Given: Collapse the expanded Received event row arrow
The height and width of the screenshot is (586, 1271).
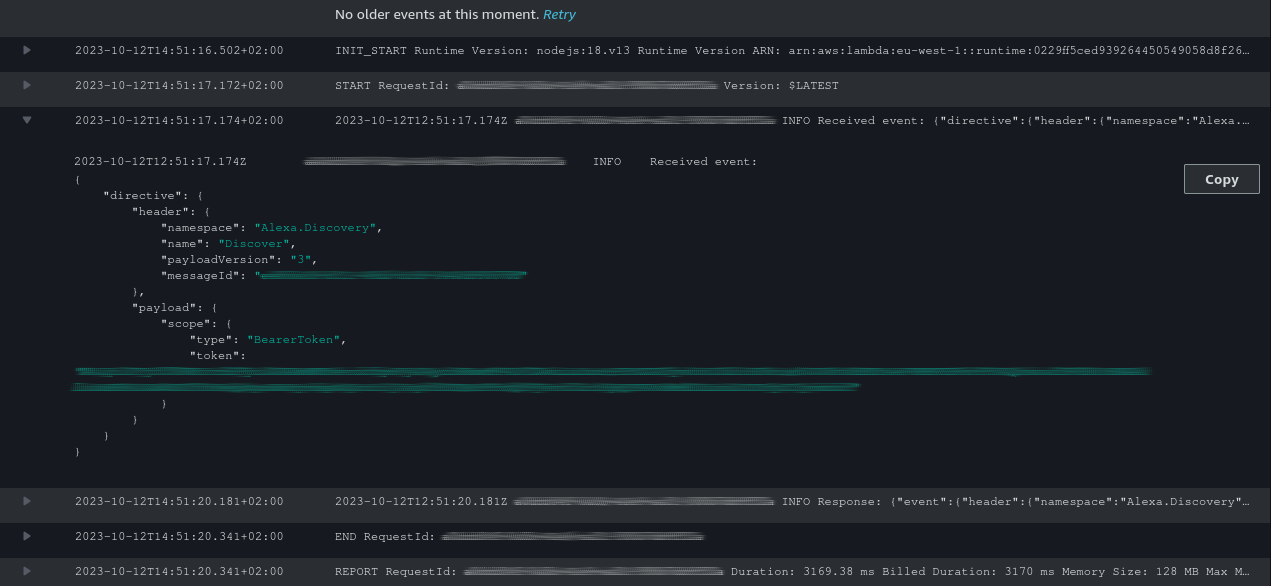Looking at the screenshot, I should point(27,120).
